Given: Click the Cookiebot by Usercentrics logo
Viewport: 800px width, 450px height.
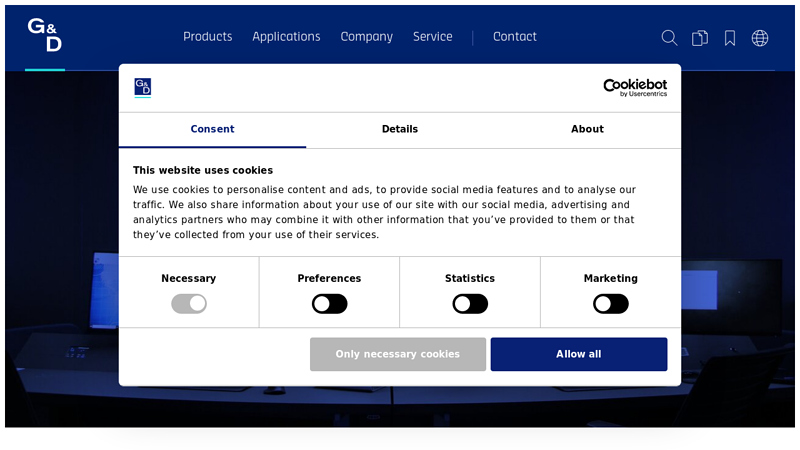Looking at the screenshot, I should (x=634, y=88).
